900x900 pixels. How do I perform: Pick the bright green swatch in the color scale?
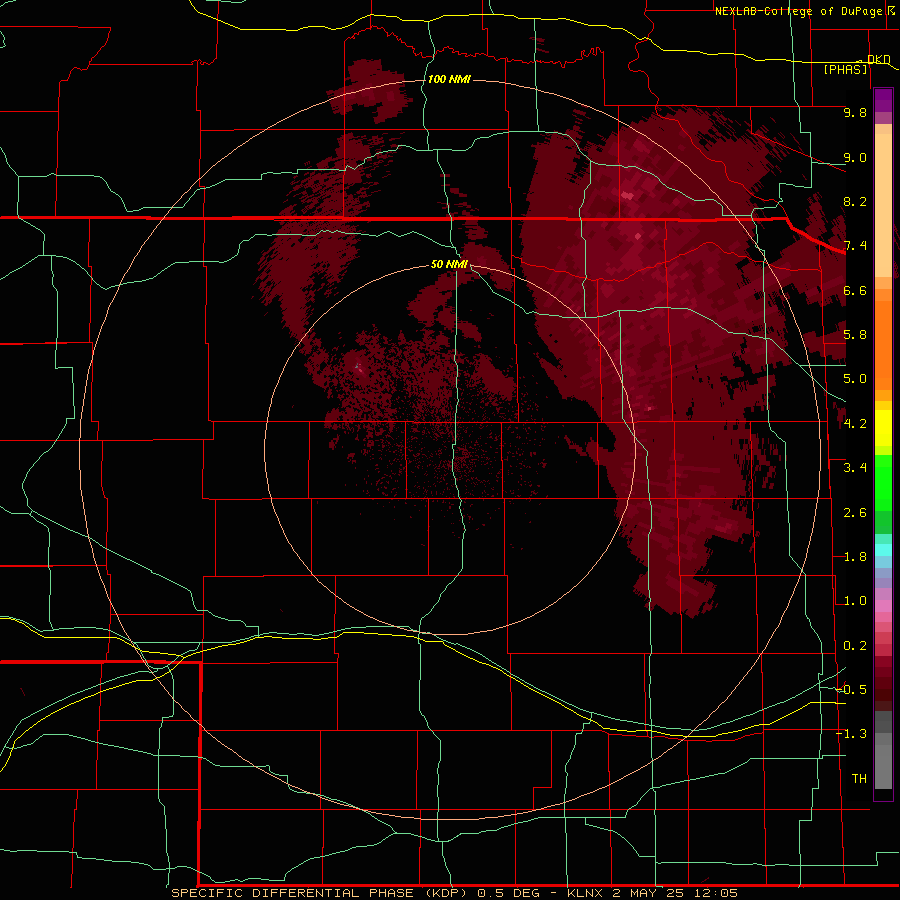click(x=883, y=483)
